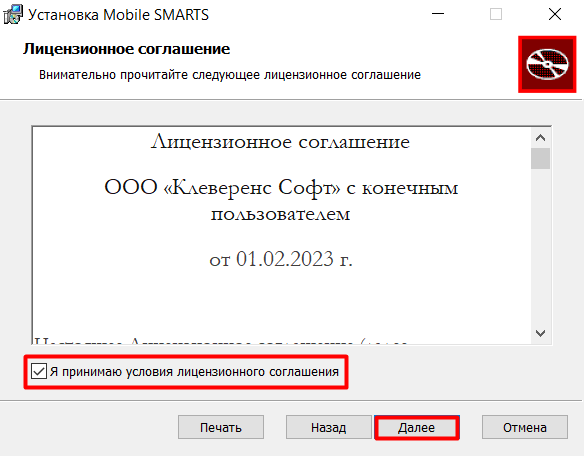
Task: Uncheck the license agreement acceptance checkbox
Action: 39,371
